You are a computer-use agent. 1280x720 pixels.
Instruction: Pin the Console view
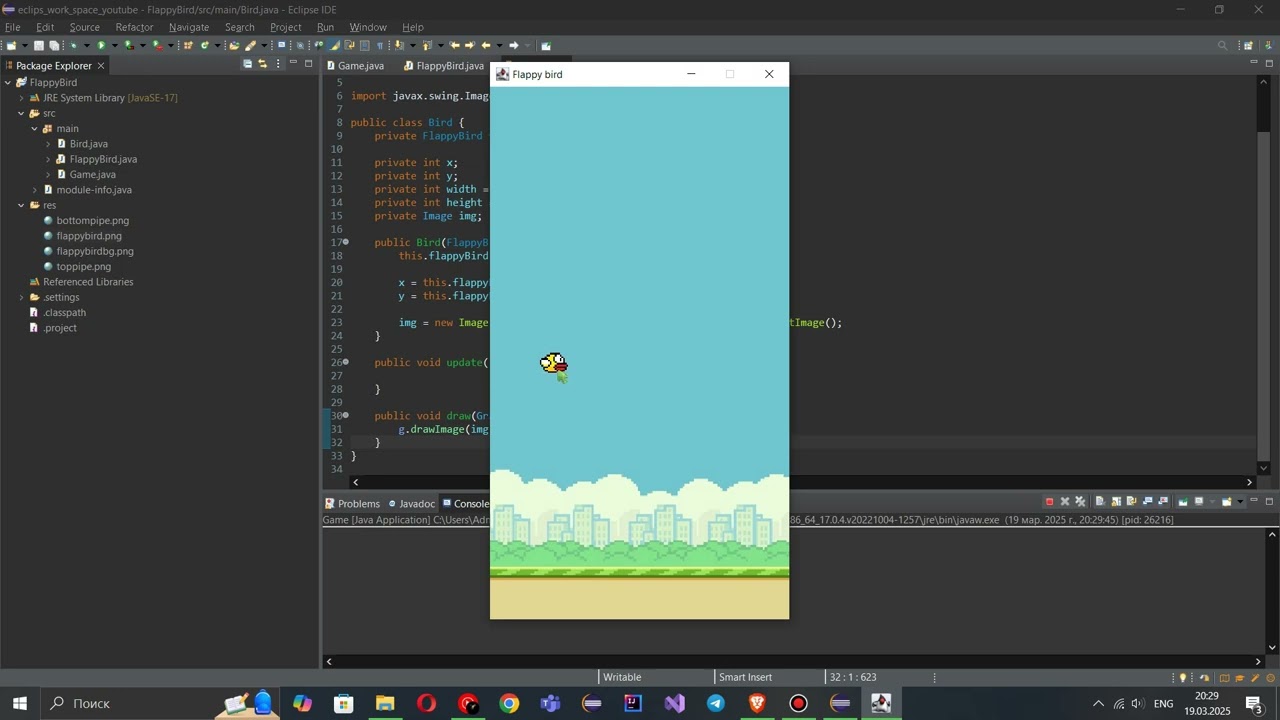click(x=1183, y=501)
